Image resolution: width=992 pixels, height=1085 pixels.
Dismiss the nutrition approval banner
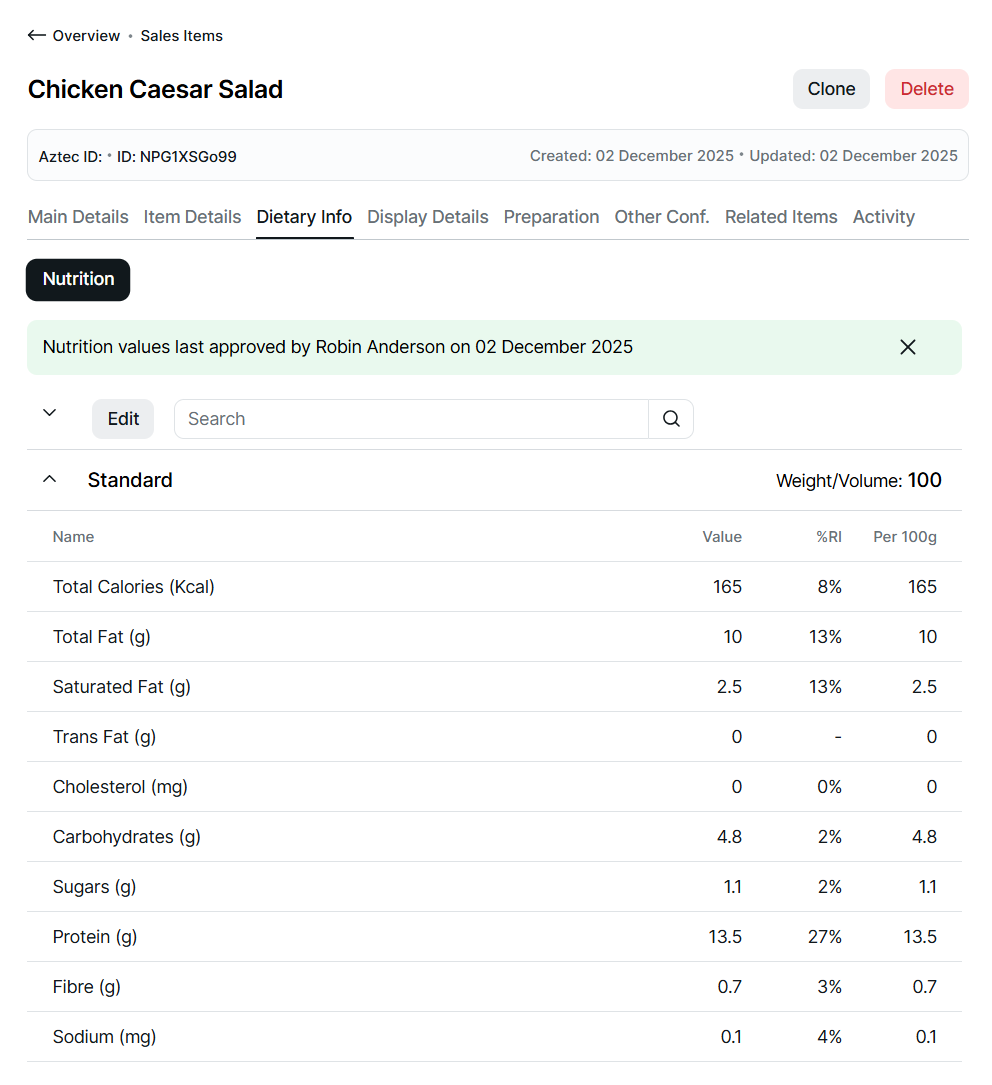908,347
